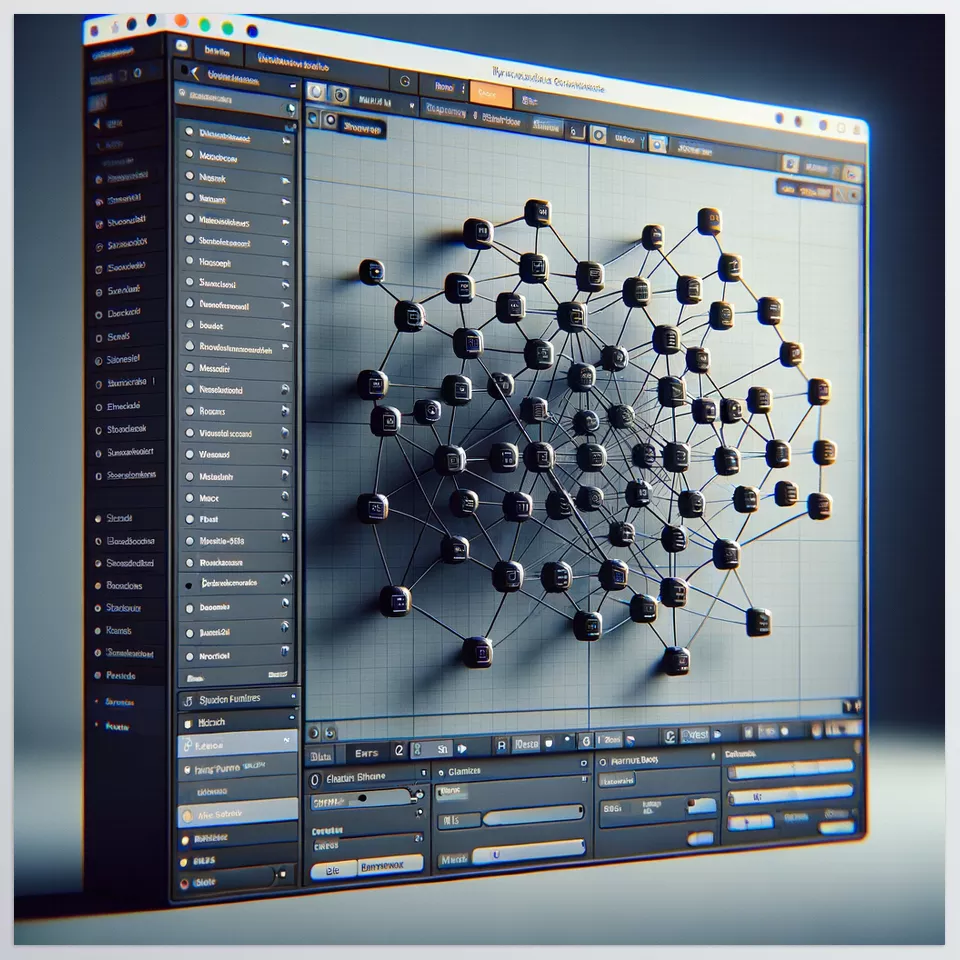Click the topmost center node in the graph
The width and height of the screenshot is (960, 960).
[x=538, y=213]
